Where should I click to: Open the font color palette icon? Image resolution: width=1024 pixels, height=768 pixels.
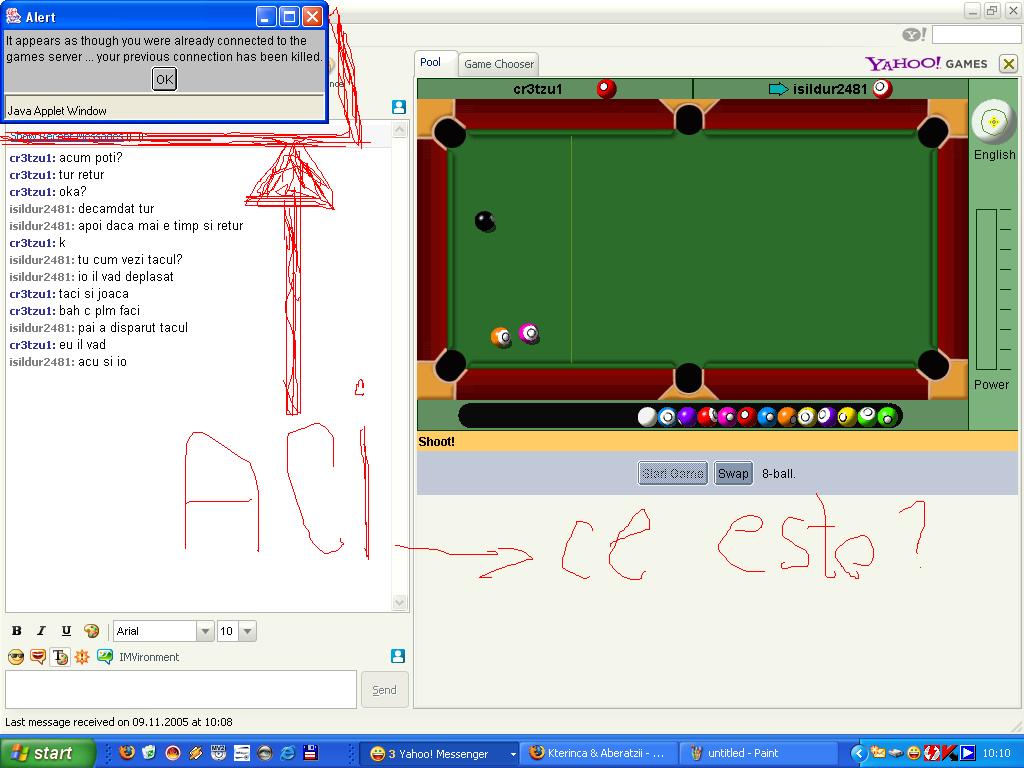91,631
